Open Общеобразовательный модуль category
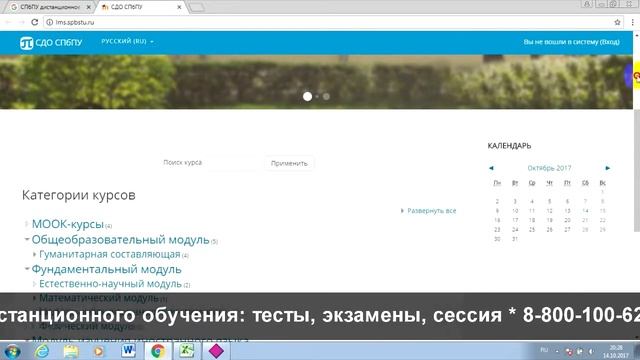 point(120,240)
